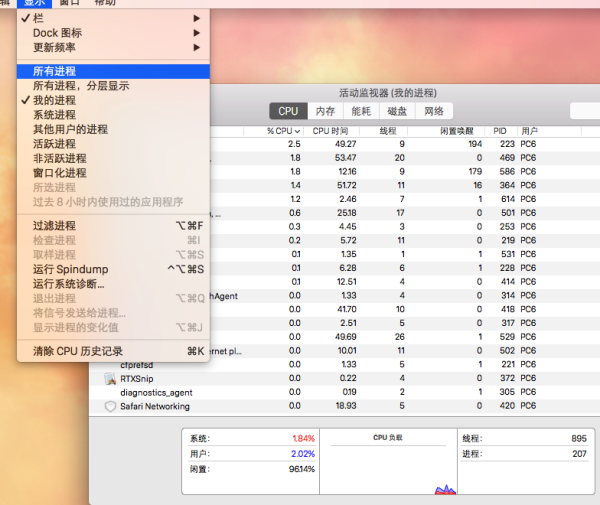
Task: Open the Dock 图标 submenu
Action: [x=113, y=33]
